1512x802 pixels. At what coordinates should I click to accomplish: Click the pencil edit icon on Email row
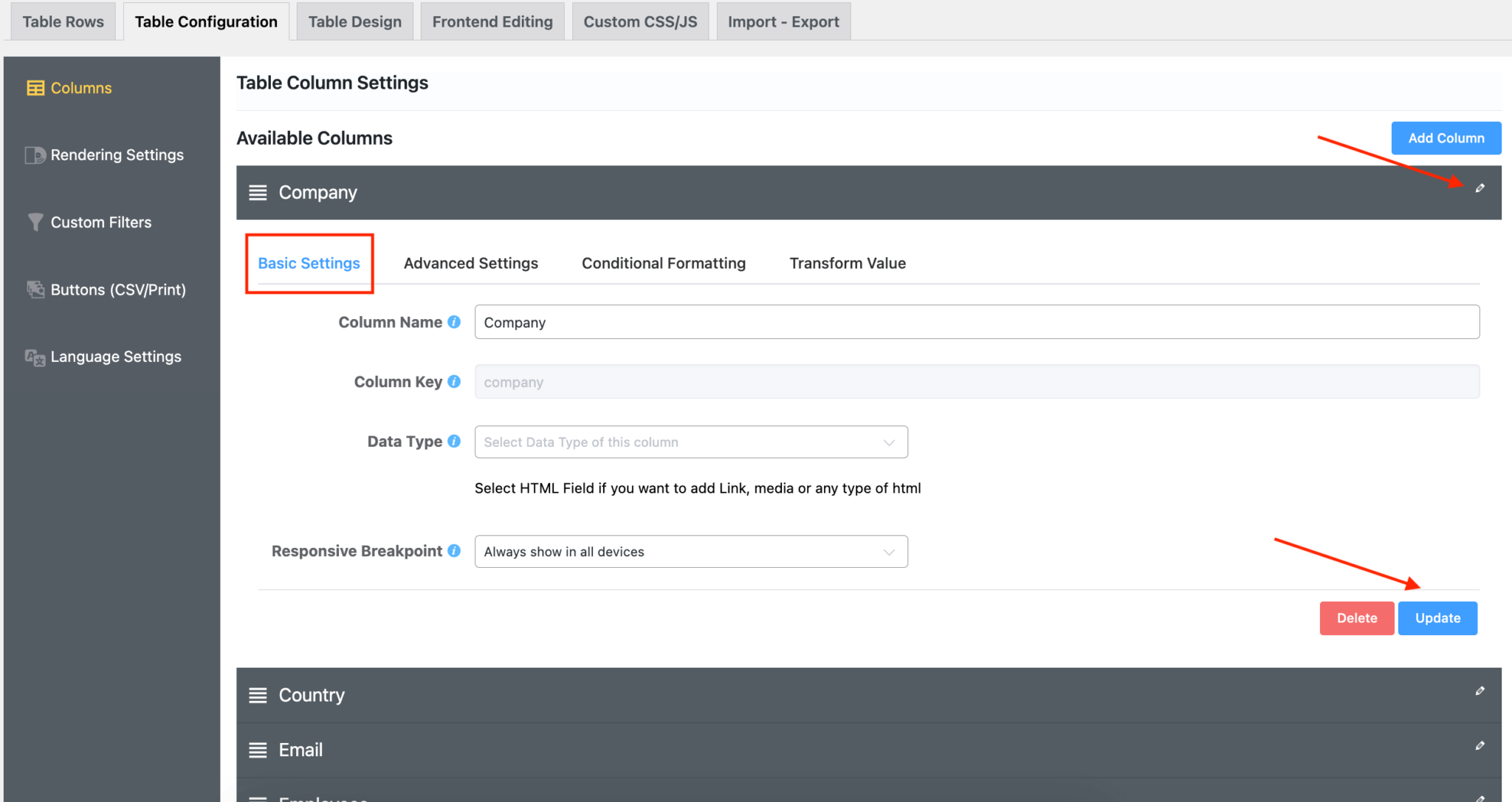click(1480, 746)
